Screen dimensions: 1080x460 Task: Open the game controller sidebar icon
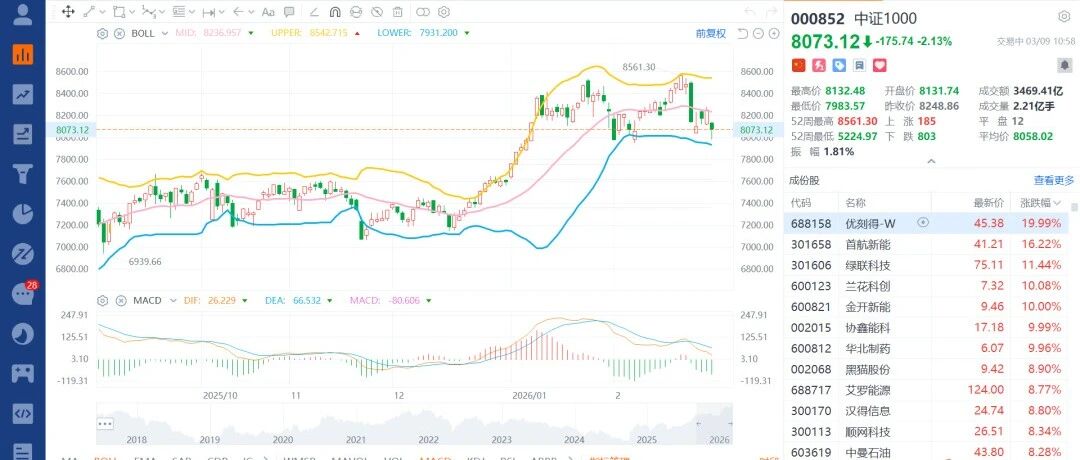click(23, 373)
